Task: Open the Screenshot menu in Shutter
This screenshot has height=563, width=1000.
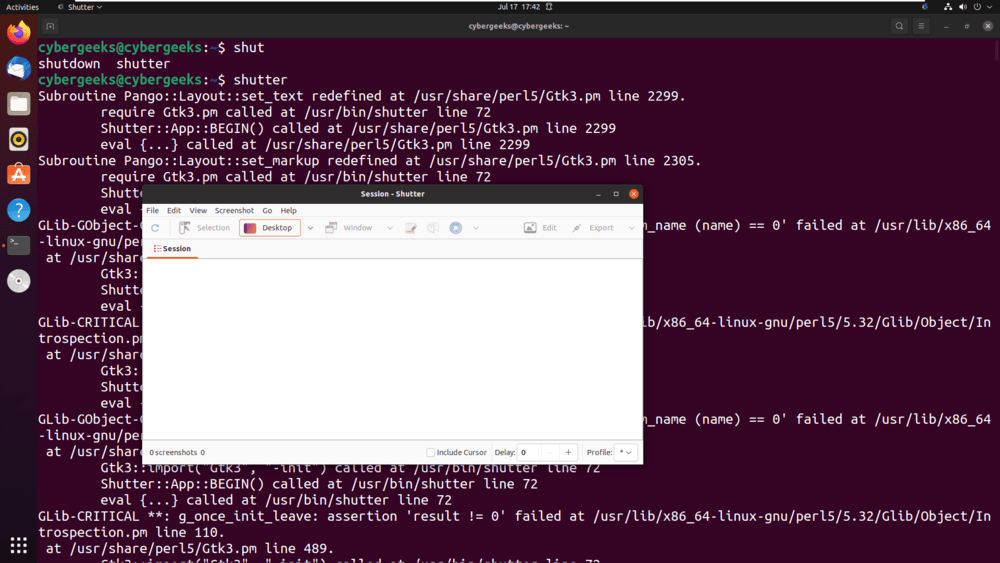Action: [234, 210]
